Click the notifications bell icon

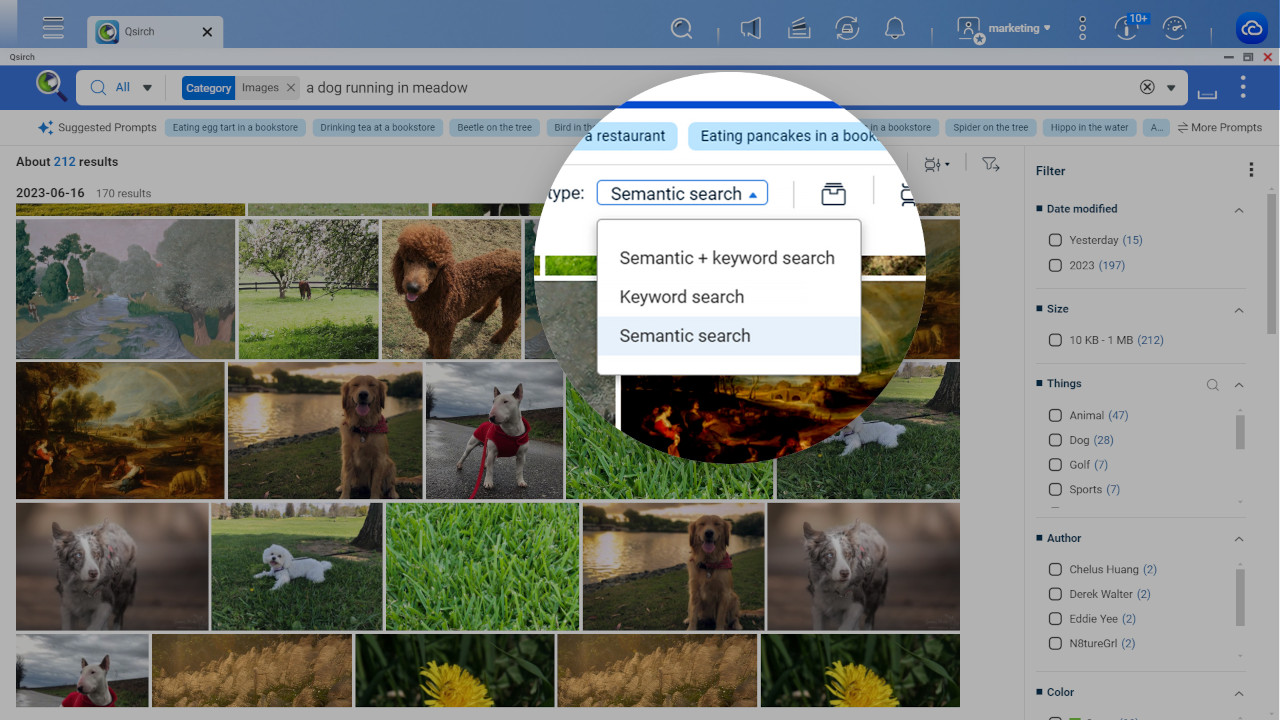[x=895, y=29]
